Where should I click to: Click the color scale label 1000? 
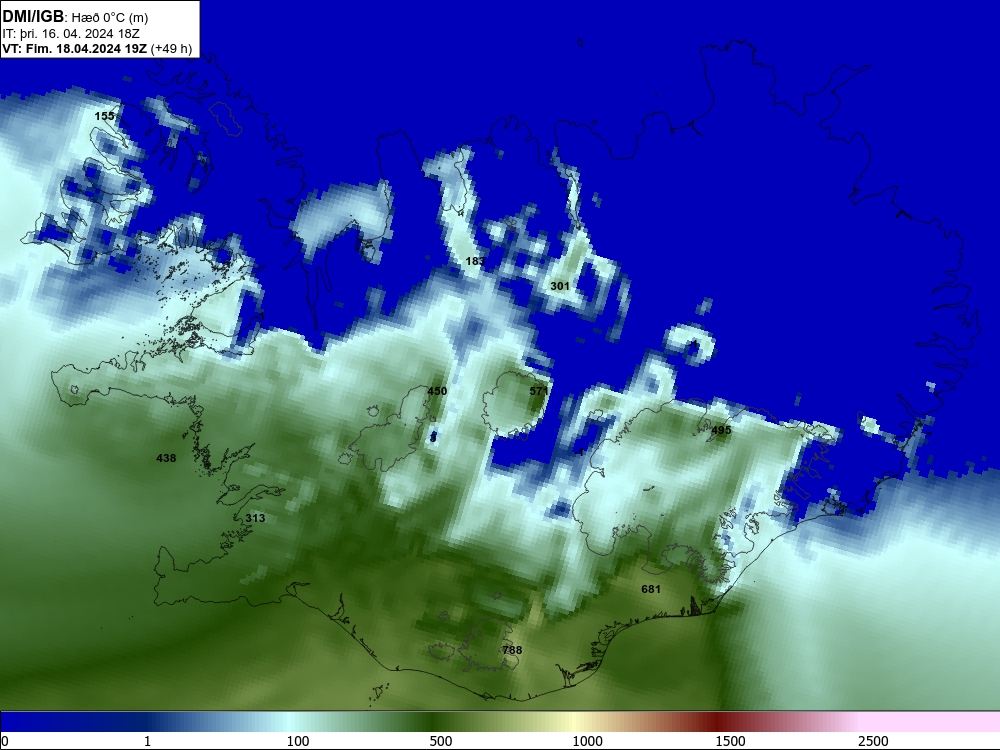(587, 741)
